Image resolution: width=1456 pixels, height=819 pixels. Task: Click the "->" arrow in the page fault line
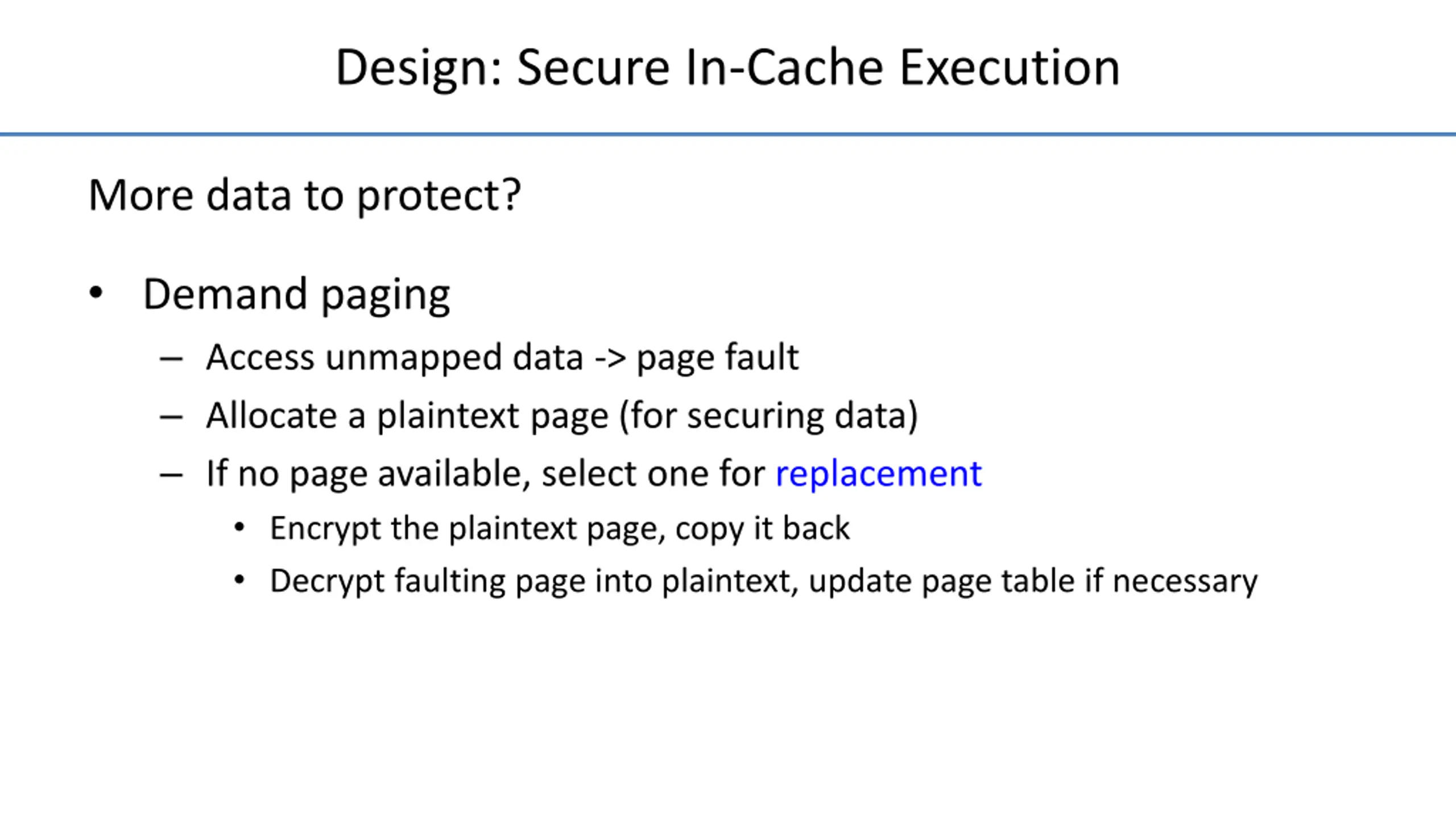[610, 358]
